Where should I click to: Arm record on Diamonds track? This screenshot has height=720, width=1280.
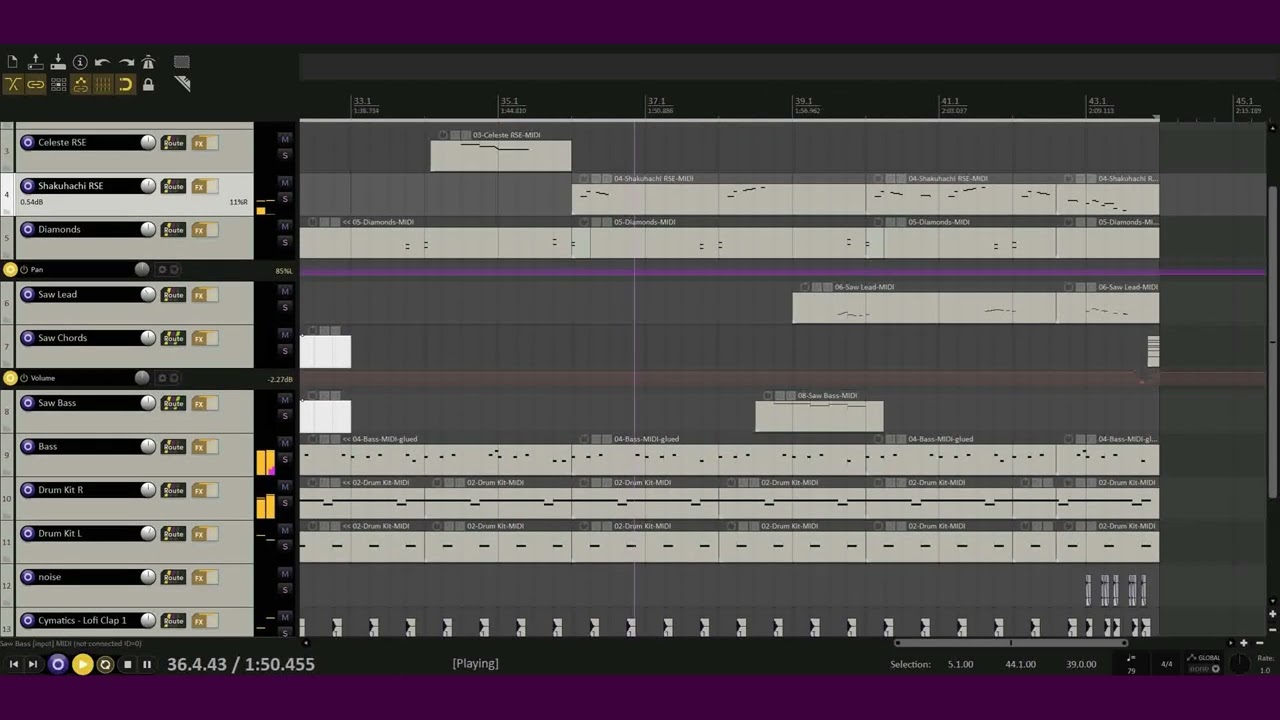(x=28, y=229)
